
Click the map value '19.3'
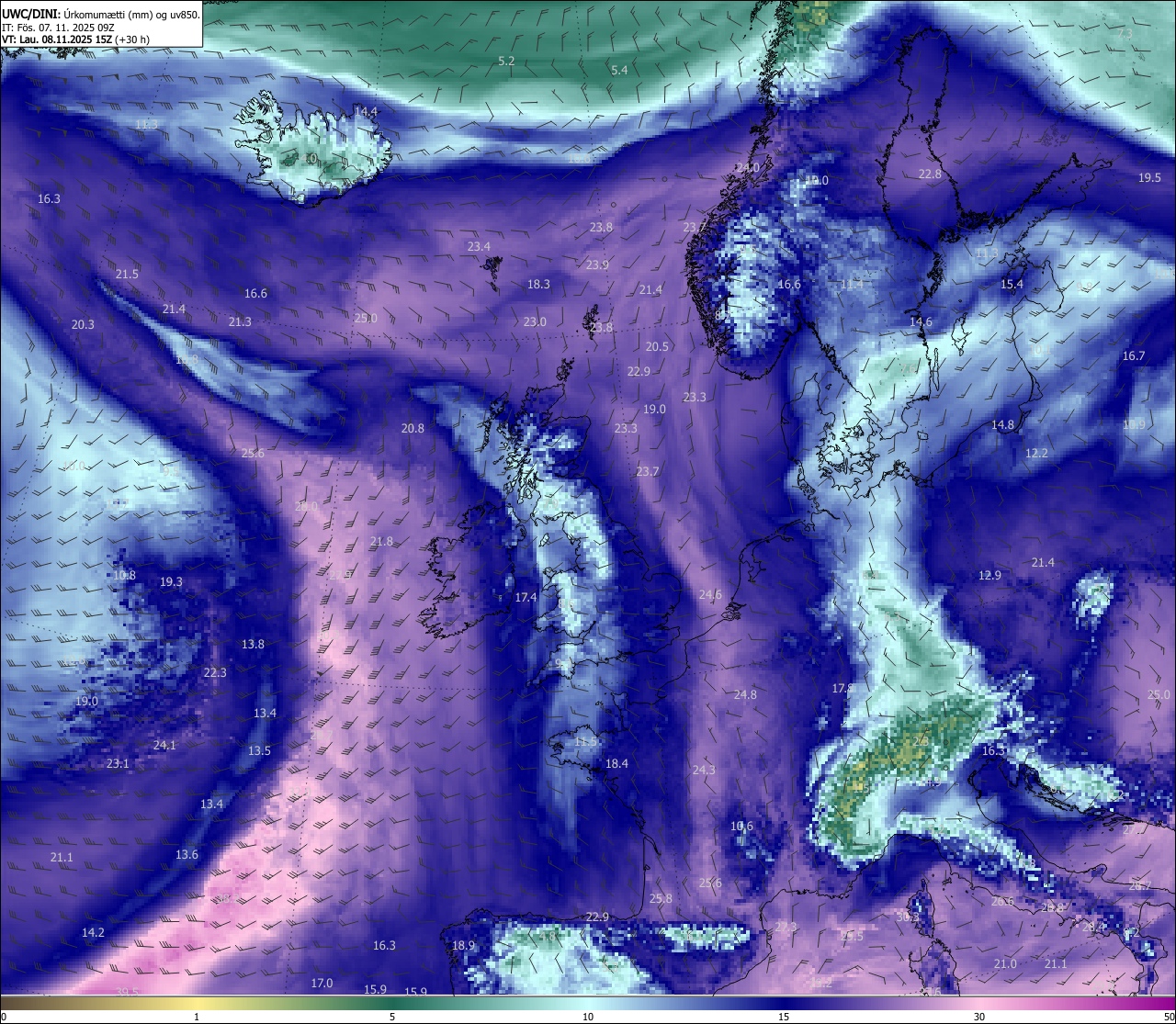click(x=171, y=581)
